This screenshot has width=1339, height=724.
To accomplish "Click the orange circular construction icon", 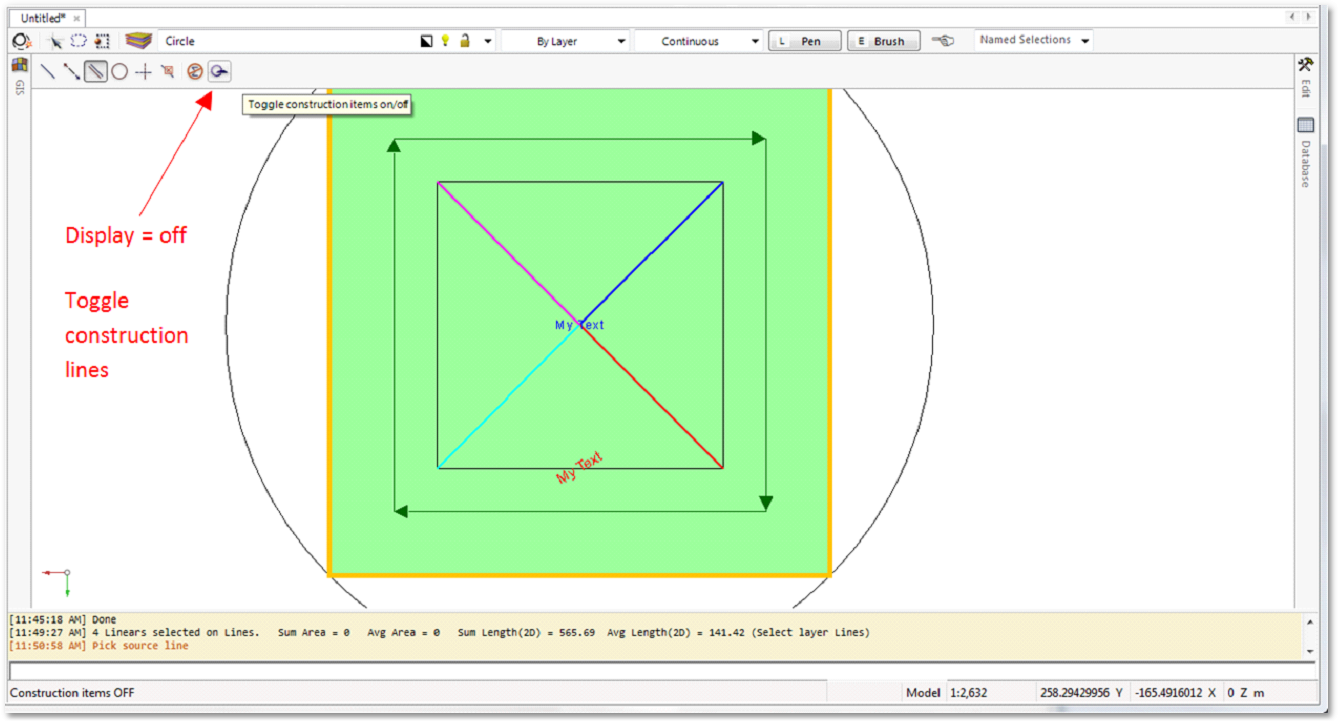I will click(195, 71).
